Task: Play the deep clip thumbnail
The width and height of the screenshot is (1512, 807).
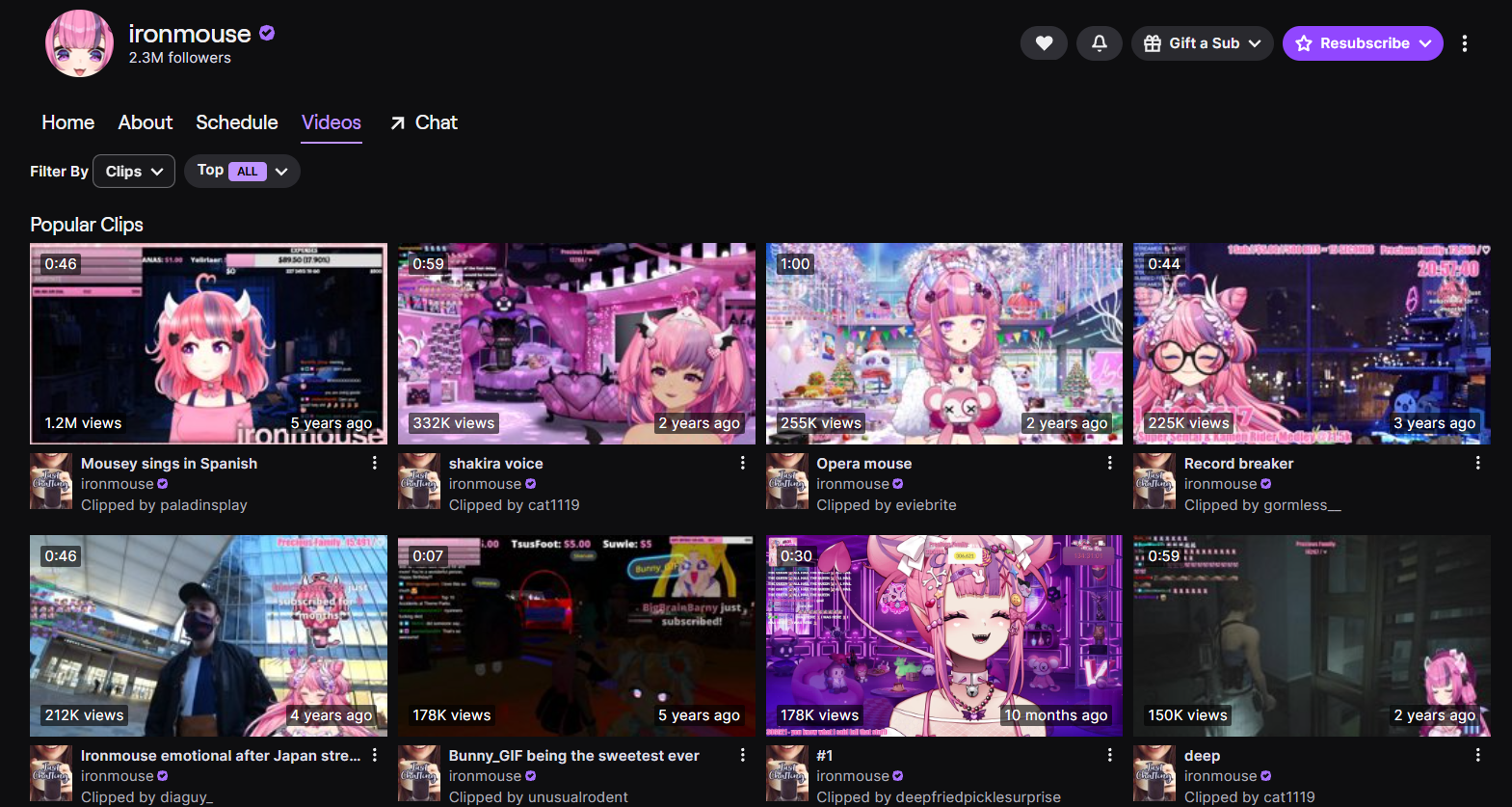Action: [1312, 636]
